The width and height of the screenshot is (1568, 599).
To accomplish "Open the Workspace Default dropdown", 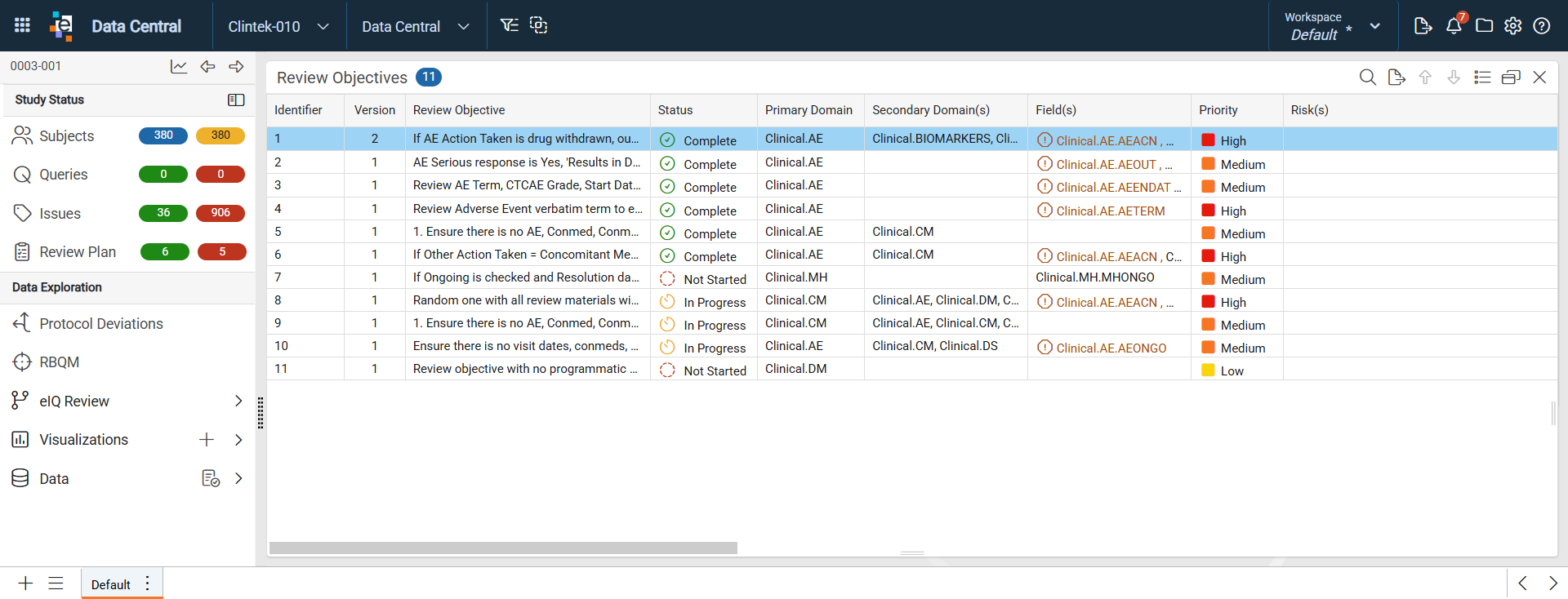I will 1333,26.
